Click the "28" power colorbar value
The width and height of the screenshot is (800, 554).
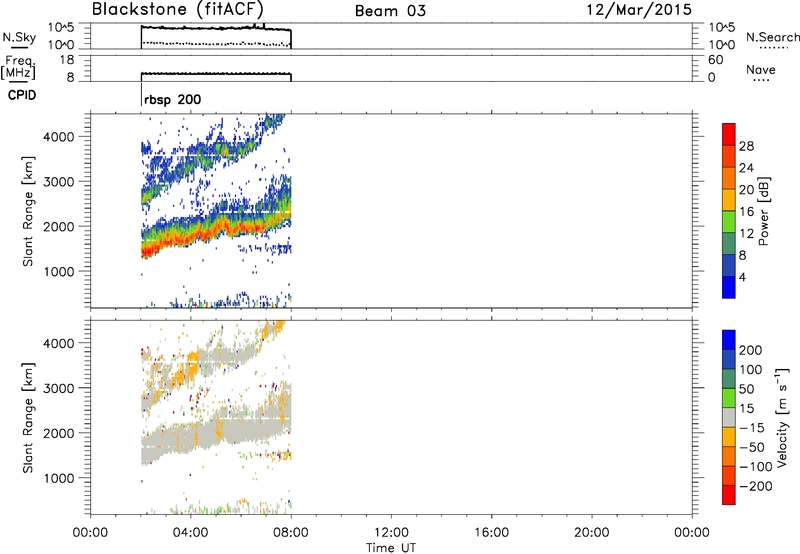coord(746,146)
